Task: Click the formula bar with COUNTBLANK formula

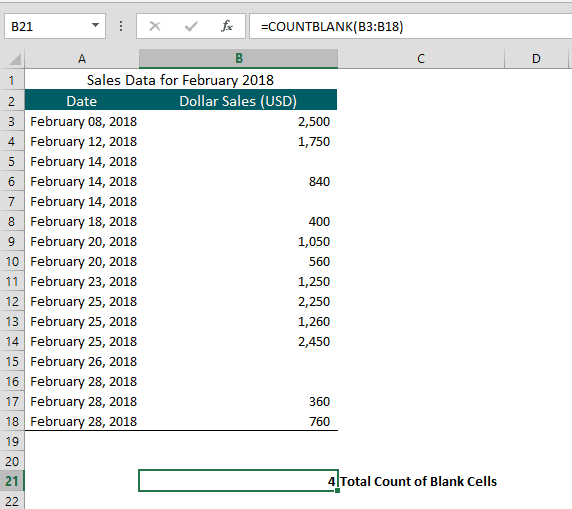Action: point(410,26)
